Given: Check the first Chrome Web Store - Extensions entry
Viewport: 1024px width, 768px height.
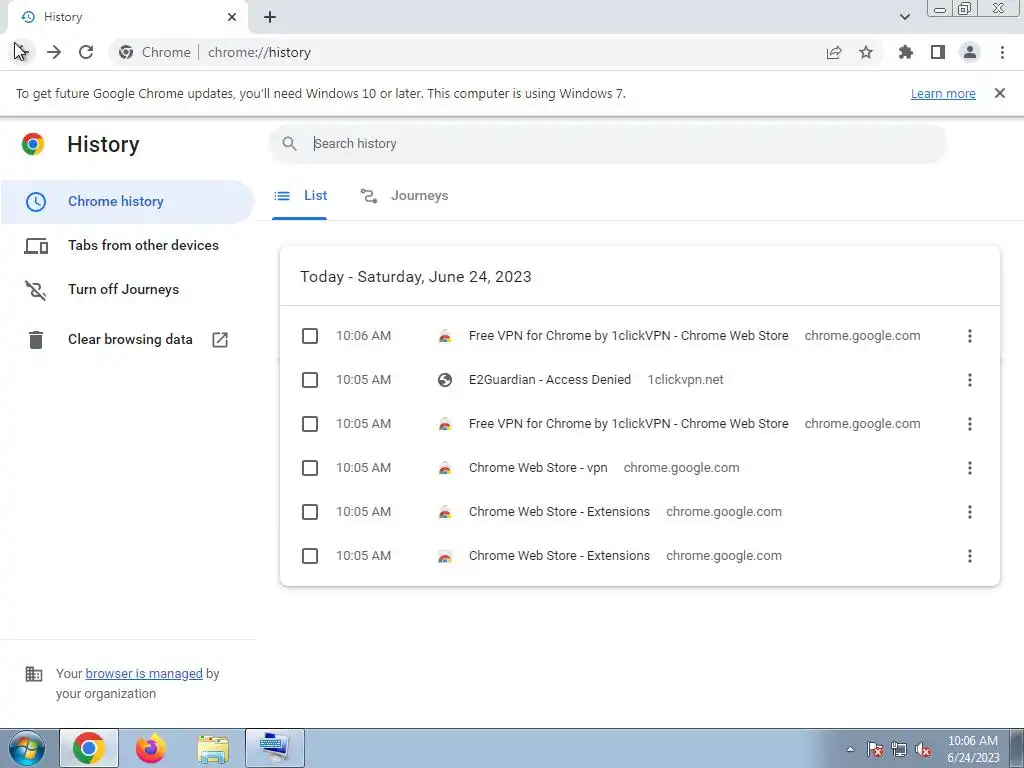Looking at the screenshot, I should [310, 512].
